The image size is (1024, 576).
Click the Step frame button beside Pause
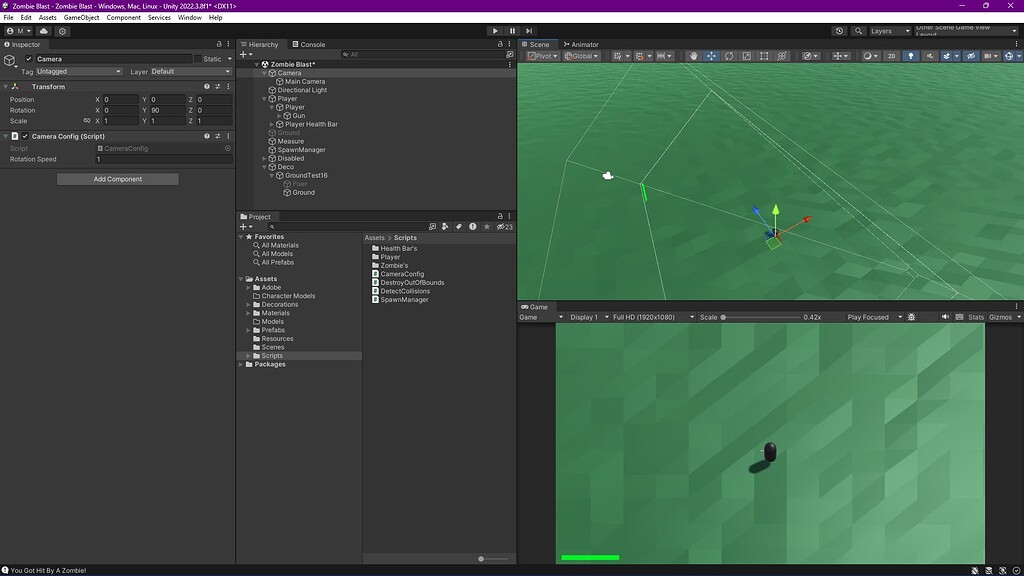(529, 31)
